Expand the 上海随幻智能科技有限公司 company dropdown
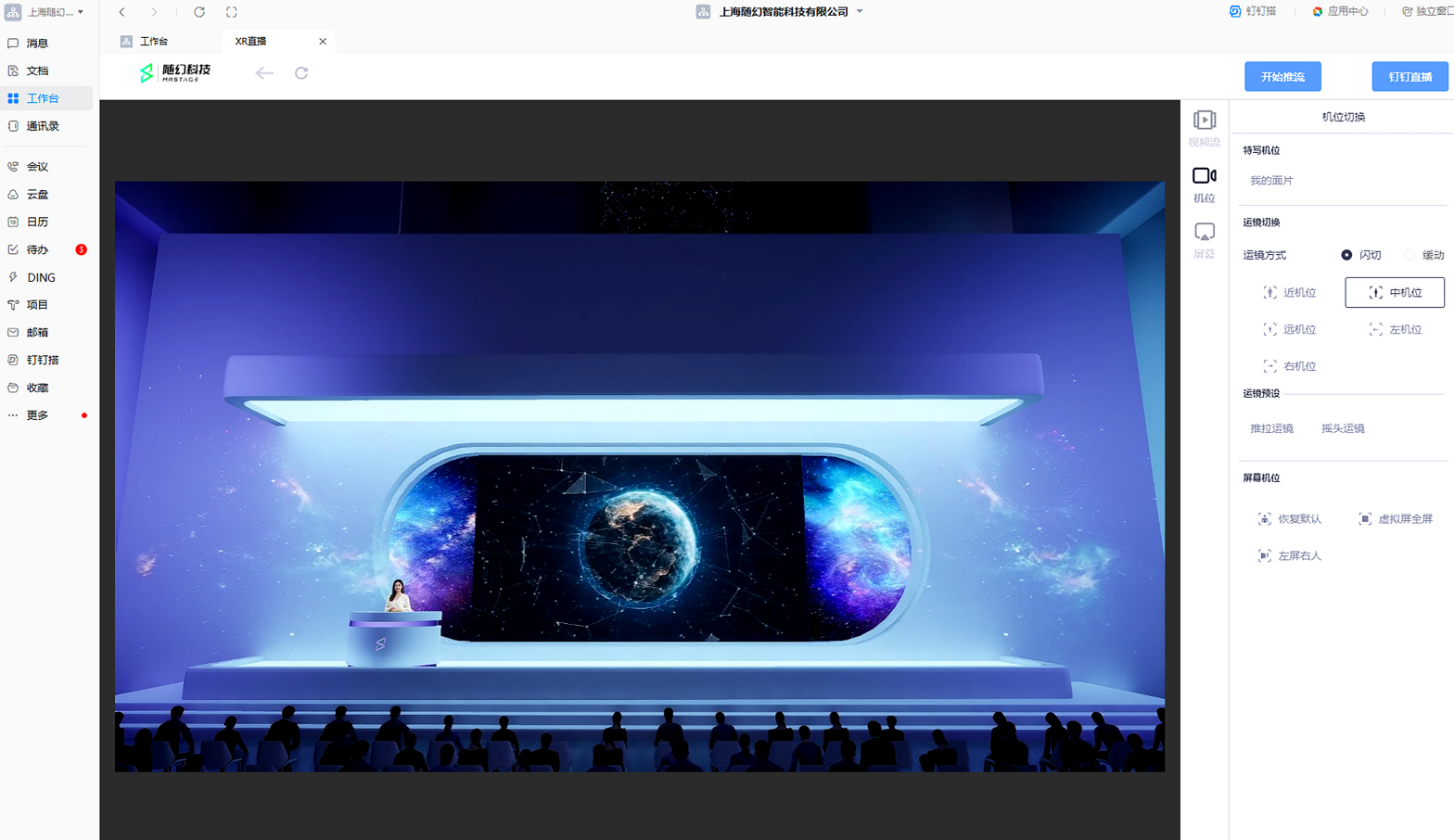Image resolution: width=1454 pixels, height=840 pixels. pos(860,12)
